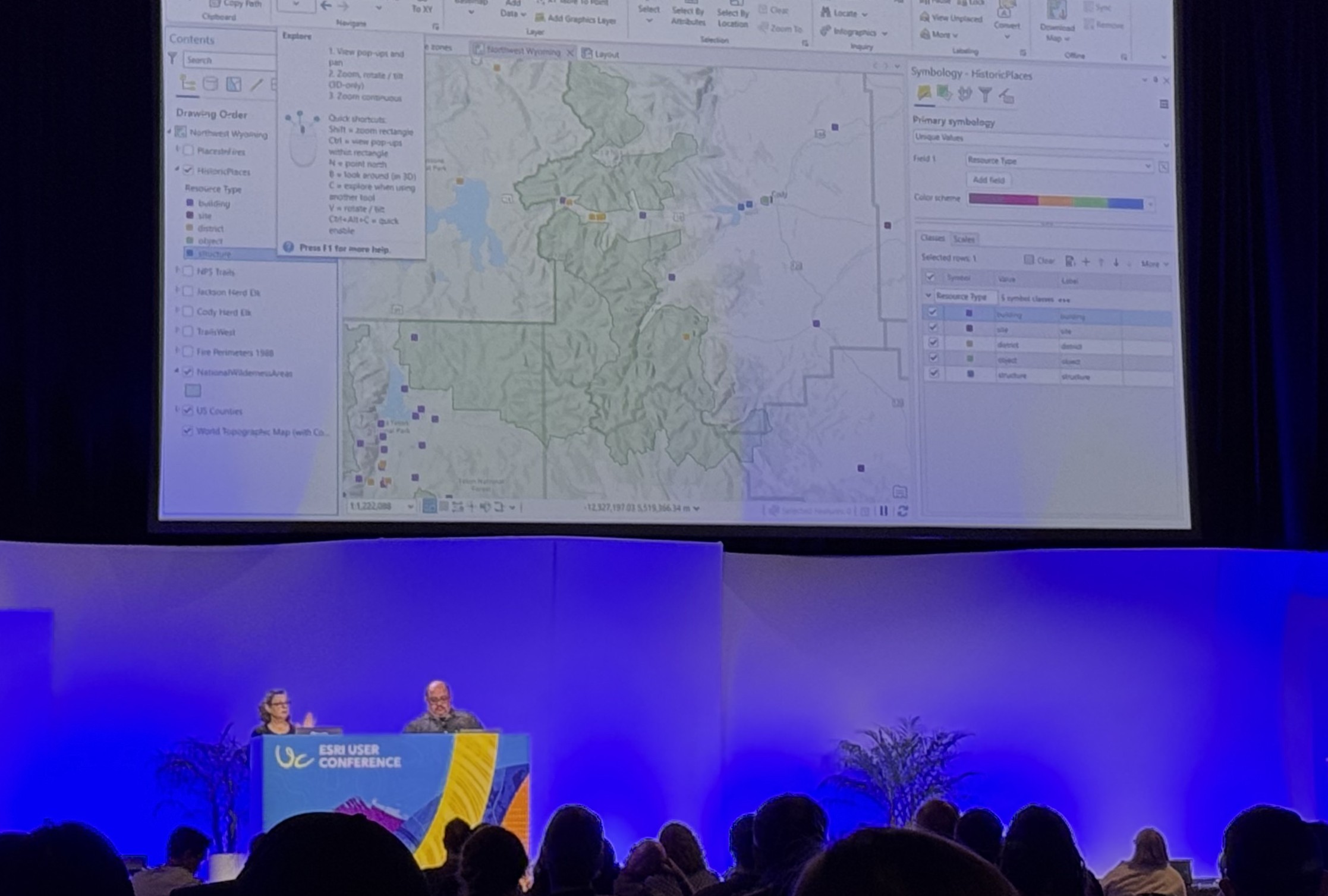Open Vary symbology by attribute icon

click(944, 93)
